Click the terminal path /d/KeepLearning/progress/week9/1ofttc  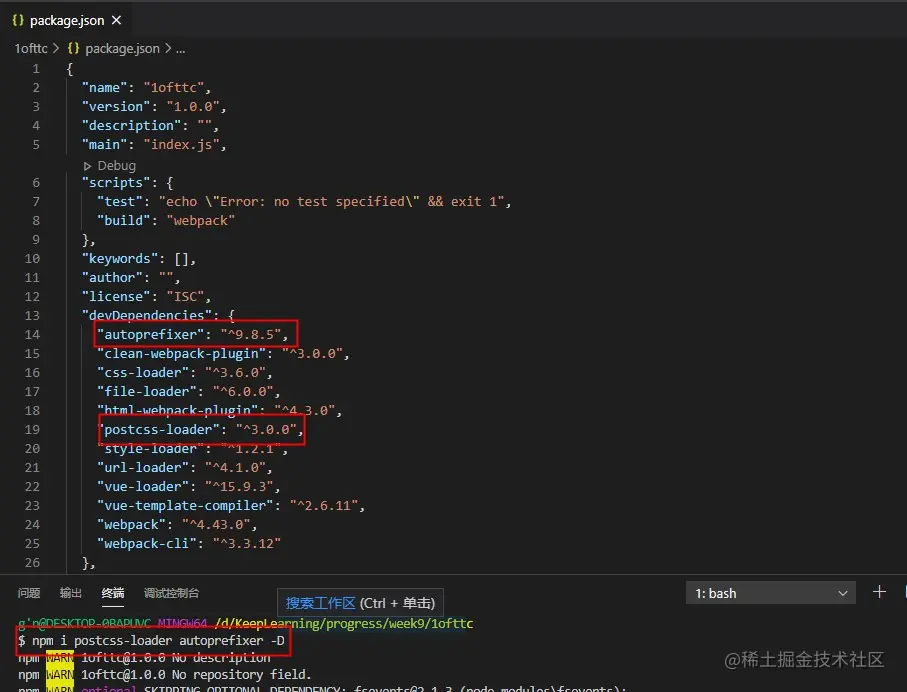344,624
